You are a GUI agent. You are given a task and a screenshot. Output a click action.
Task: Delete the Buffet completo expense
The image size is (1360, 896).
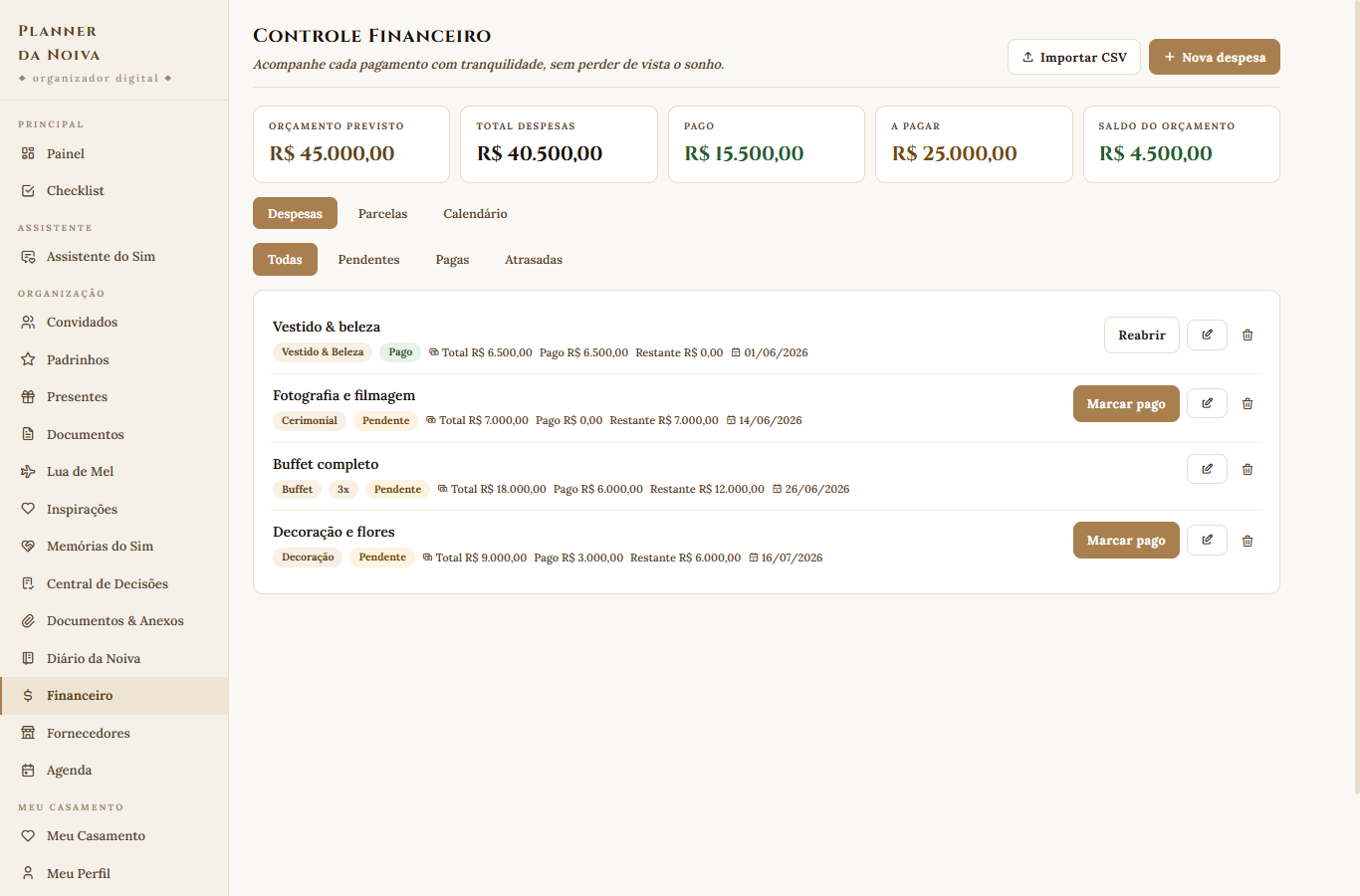[x=1247, y=469]
